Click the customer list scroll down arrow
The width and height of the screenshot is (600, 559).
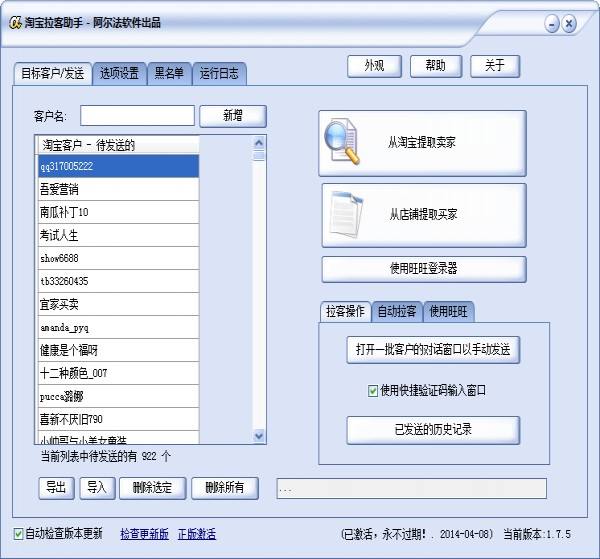coord(259,436)
